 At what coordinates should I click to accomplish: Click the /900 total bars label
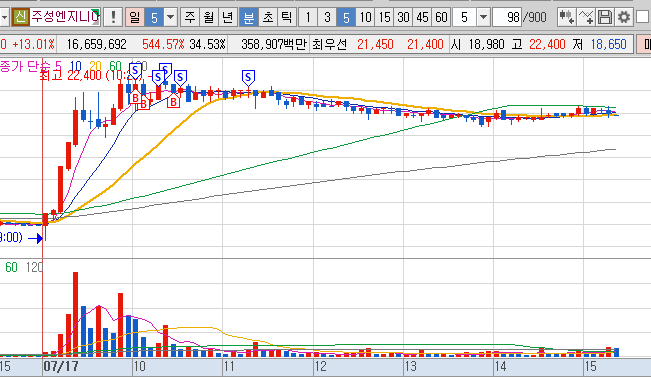535,17
